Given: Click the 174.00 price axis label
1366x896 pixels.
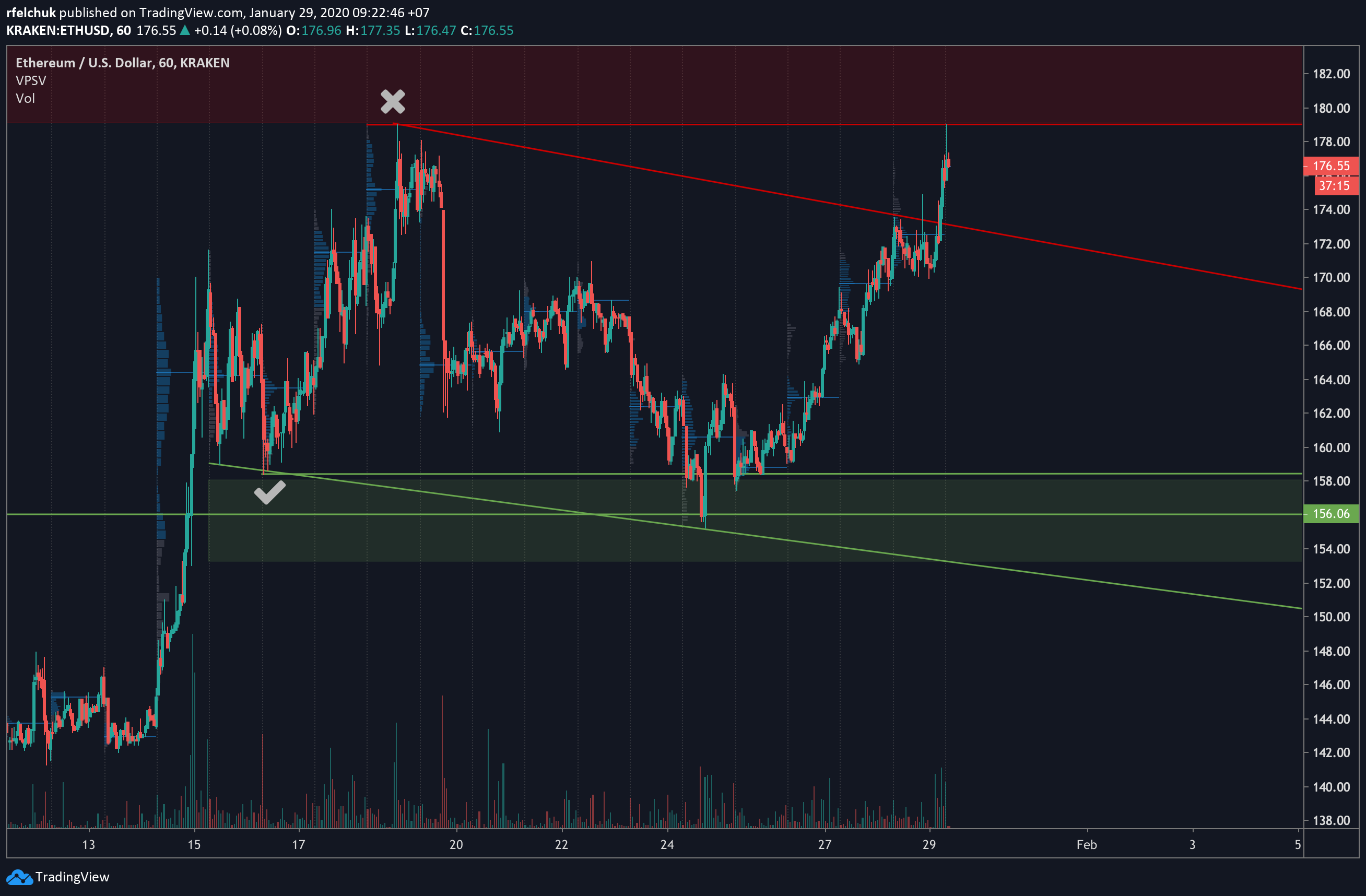Looking at the screenshot, I should click(1332, 209).
